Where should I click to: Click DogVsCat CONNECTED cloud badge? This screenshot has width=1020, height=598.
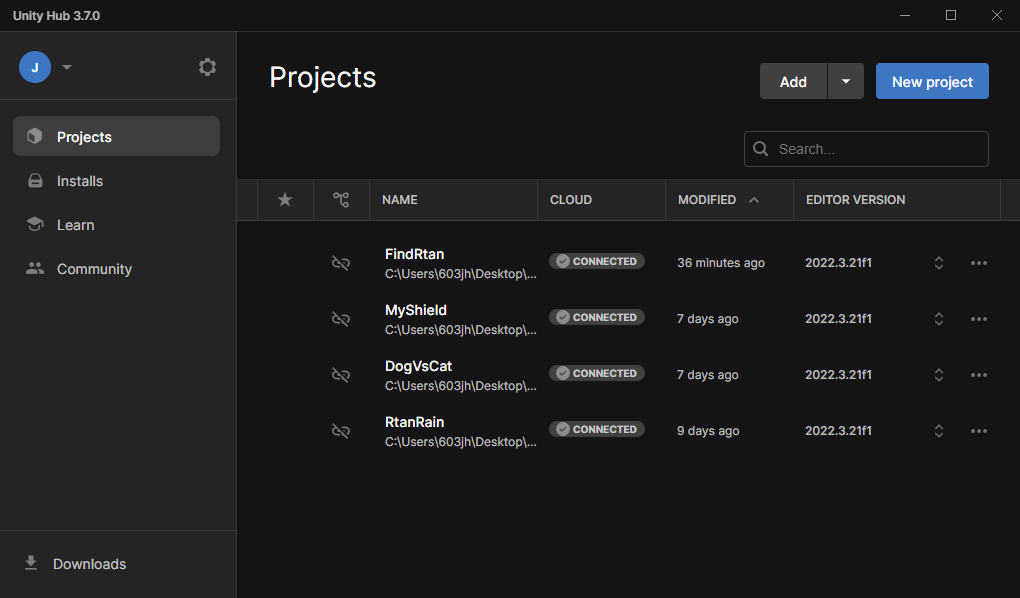(x=597, y=373)
